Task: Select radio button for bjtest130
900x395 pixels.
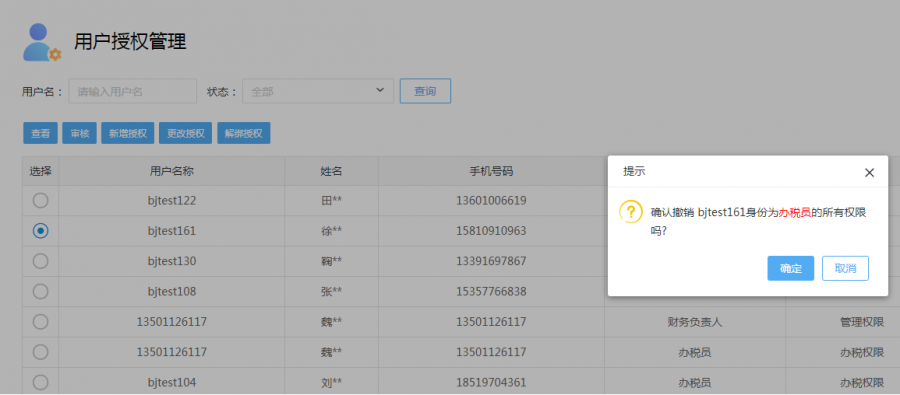Action: [40, 261]
